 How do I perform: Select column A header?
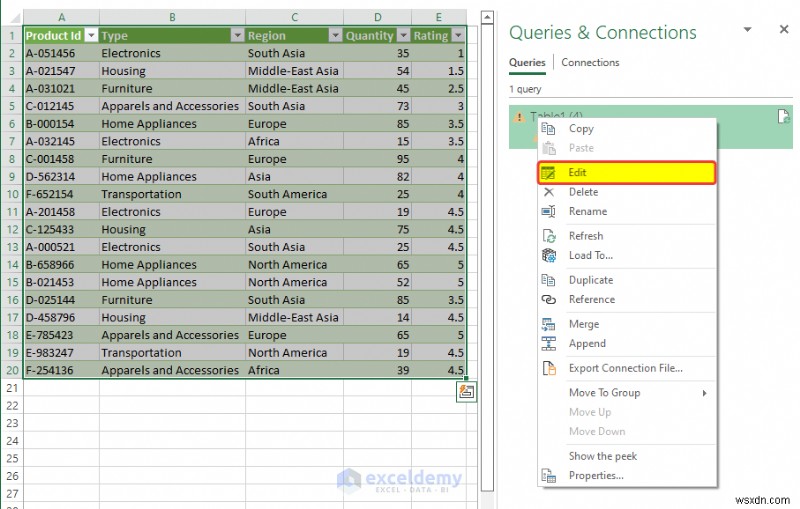[61, 17]
